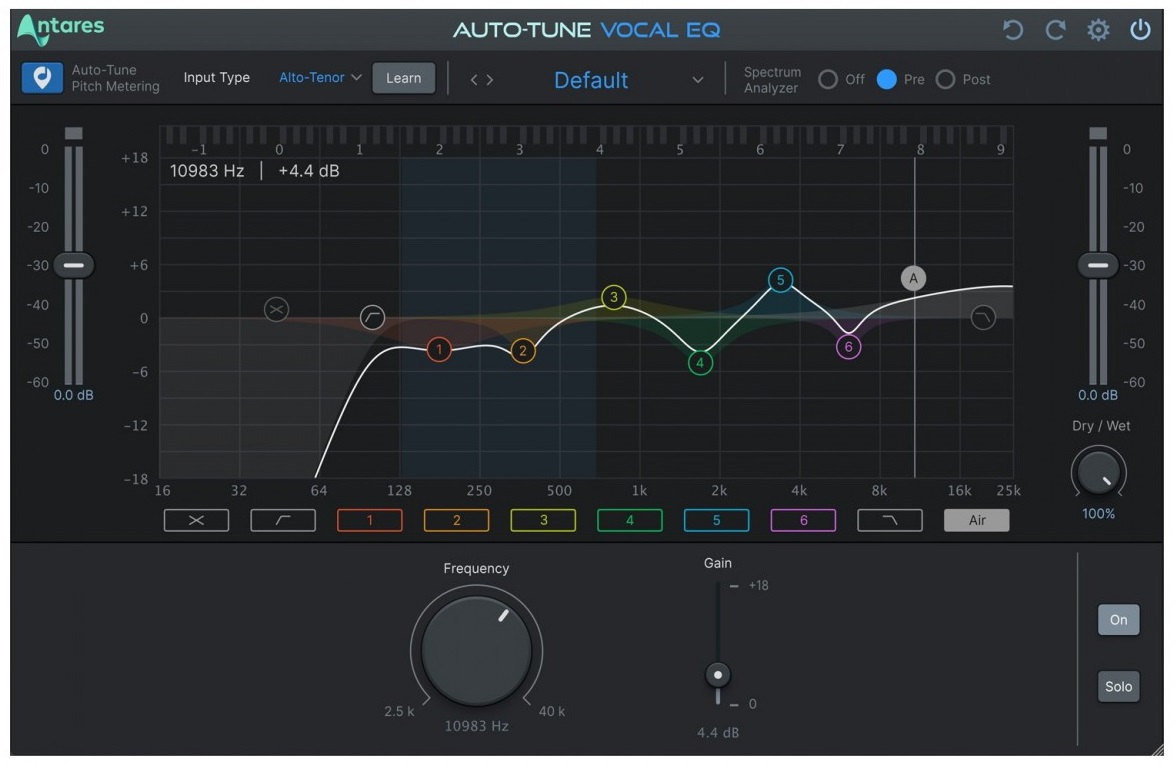The height and width of the screenshot is (764, 1175).
Task: Click the band 6 selector button
Action: [x=803, y=520]
